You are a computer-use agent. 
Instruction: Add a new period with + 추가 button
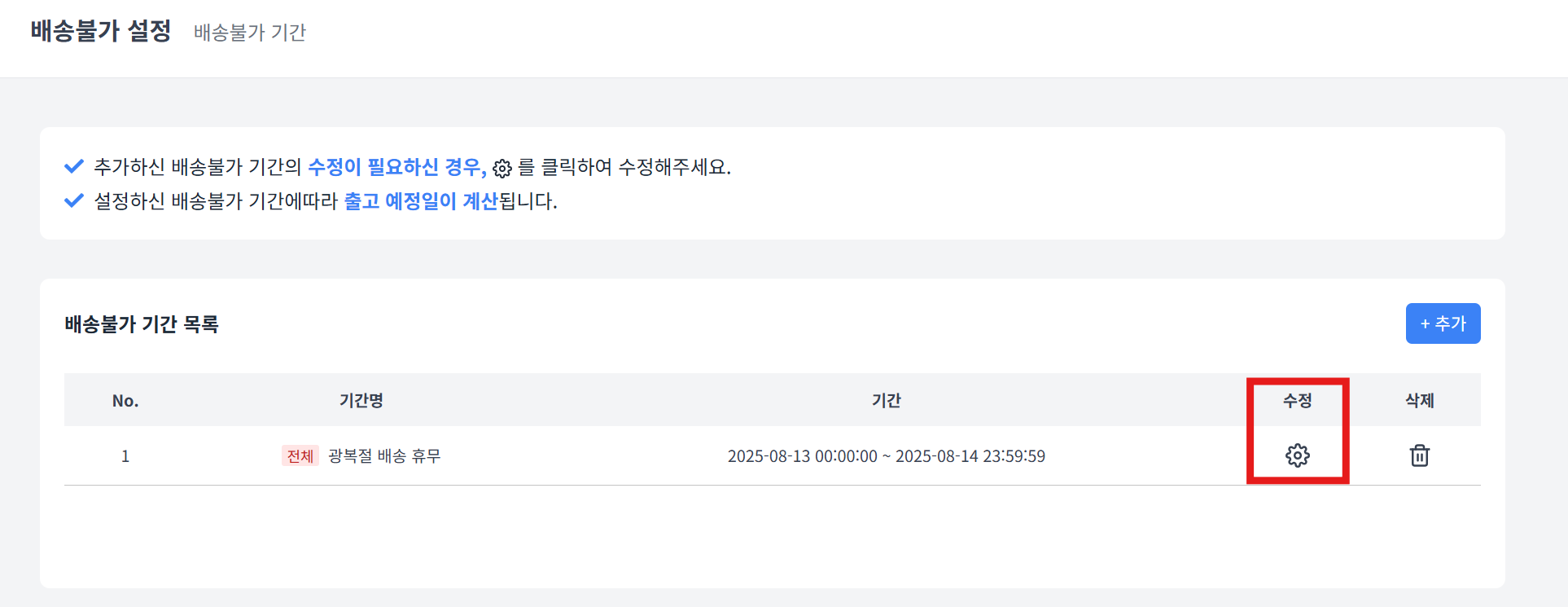1443,323
